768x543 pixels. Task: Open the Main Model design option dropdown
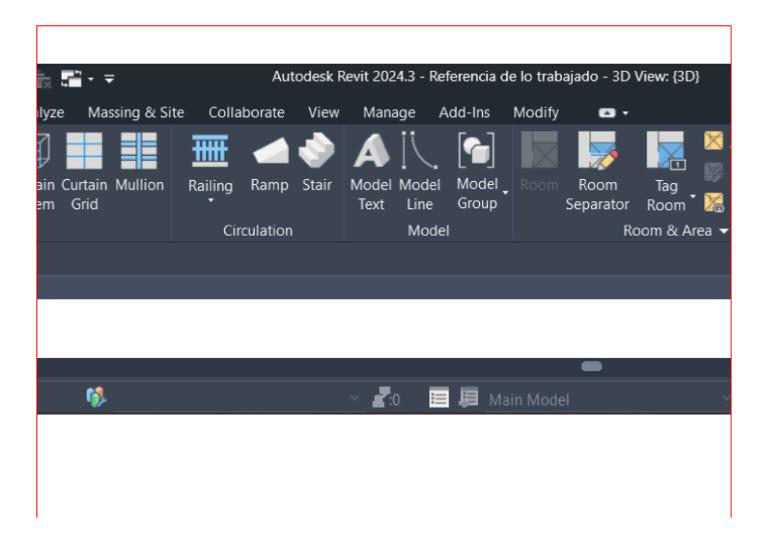(x=725, y=398)
